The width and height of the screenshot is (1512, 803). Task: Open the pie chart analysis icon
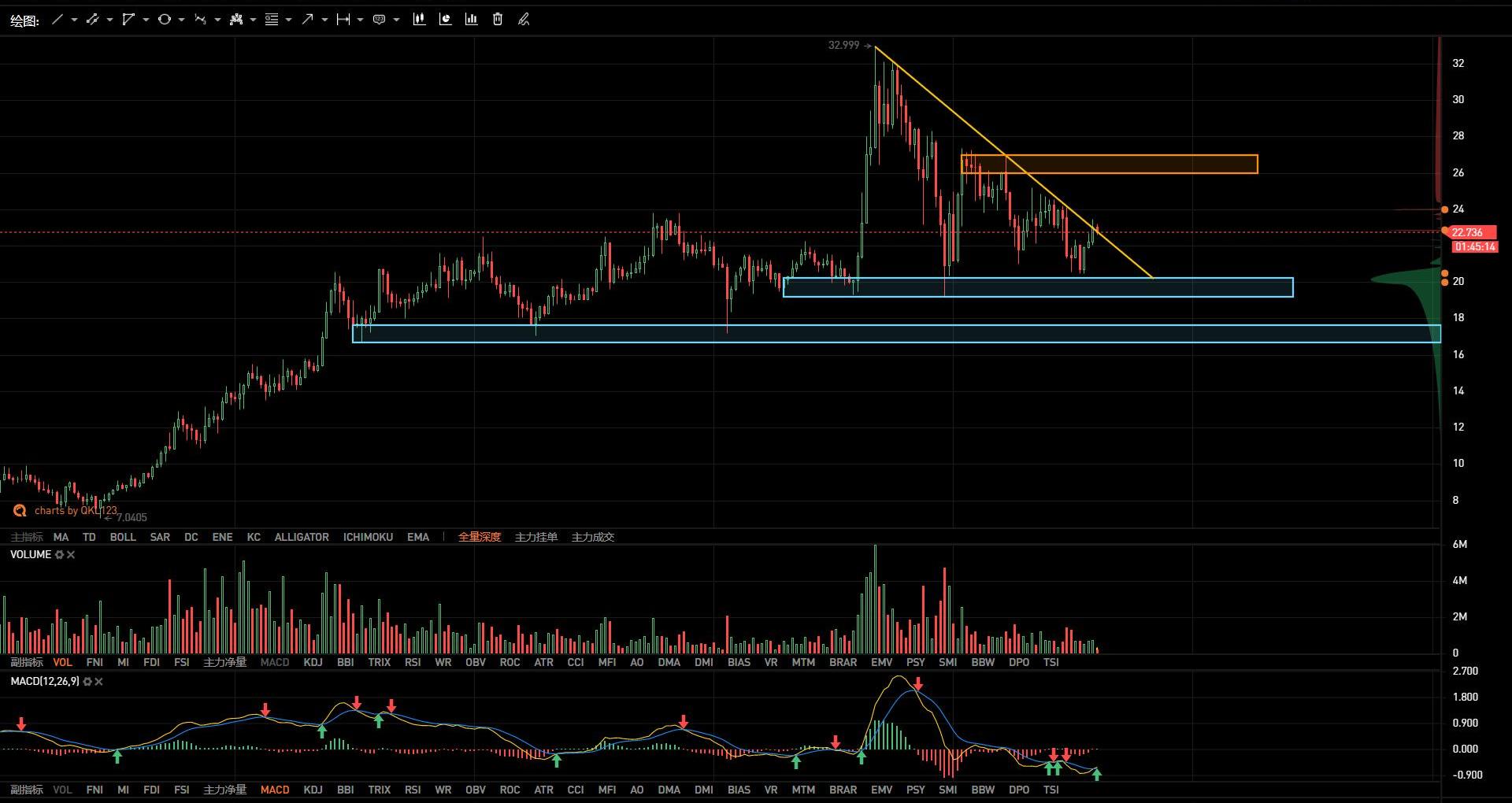[445, 20]
